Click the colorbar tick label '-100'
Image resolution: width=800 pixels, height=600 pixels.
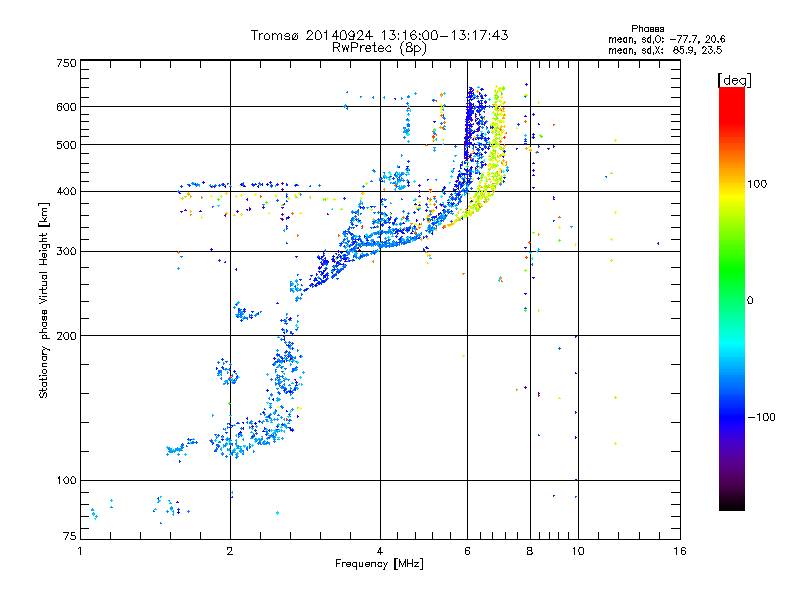point(761,417)
